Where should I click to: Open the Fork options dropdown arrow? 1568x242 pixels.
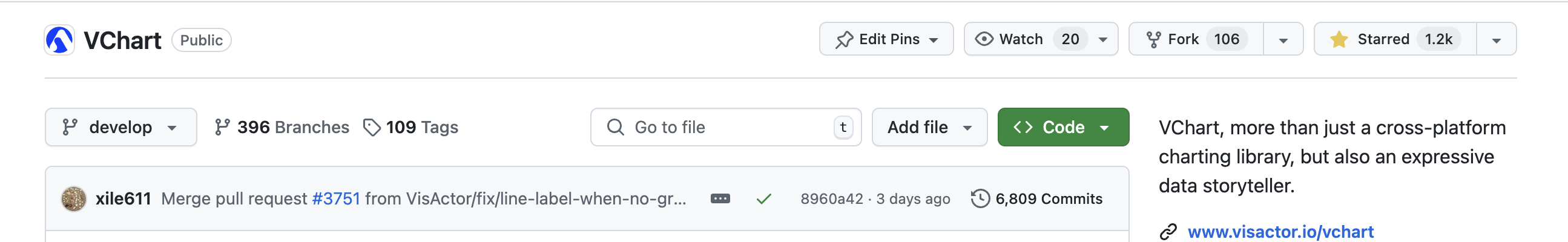tap(1283, 39)
